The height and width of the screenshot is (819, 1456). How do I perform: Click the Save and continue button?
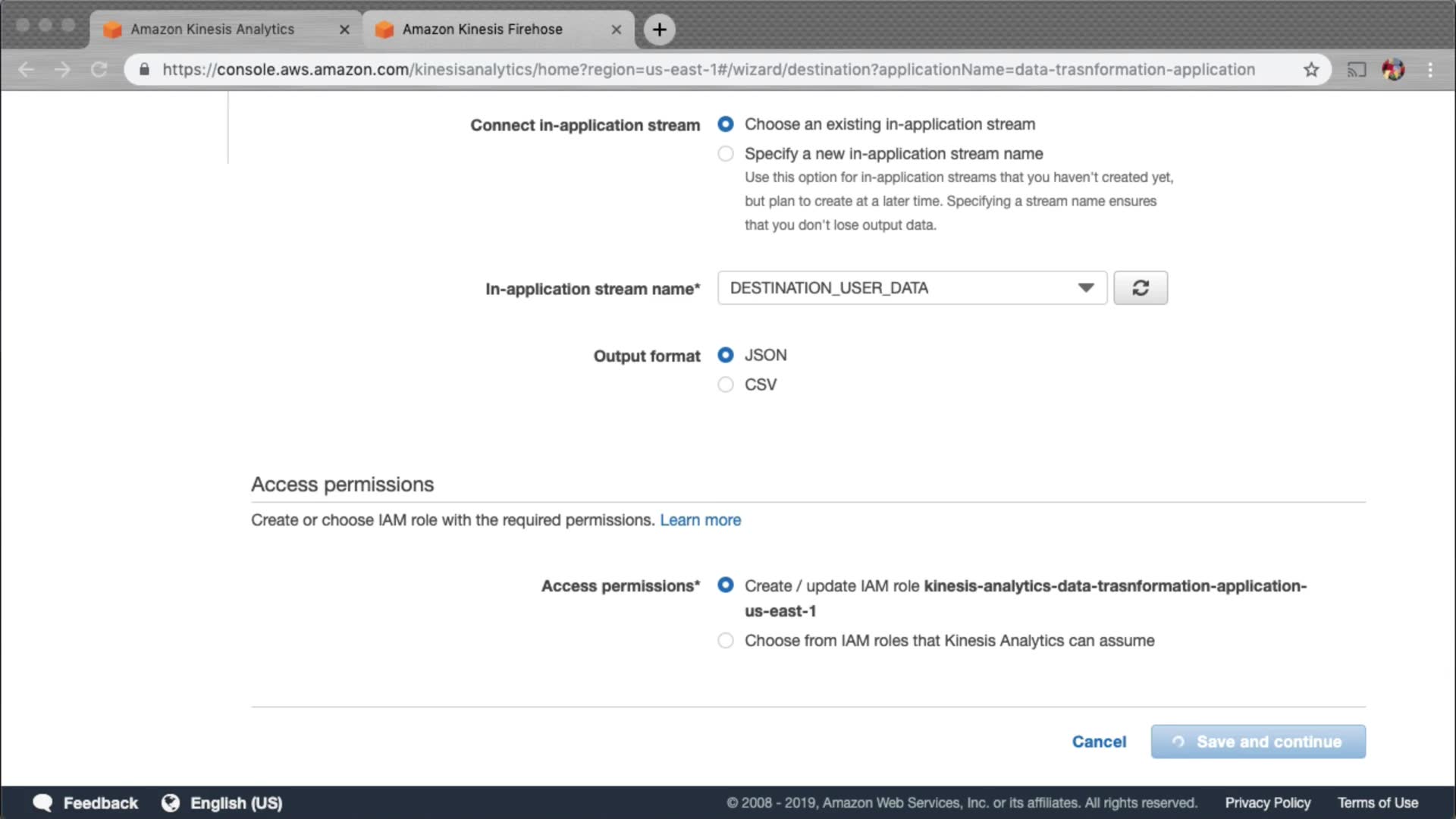pos(1257,742)
